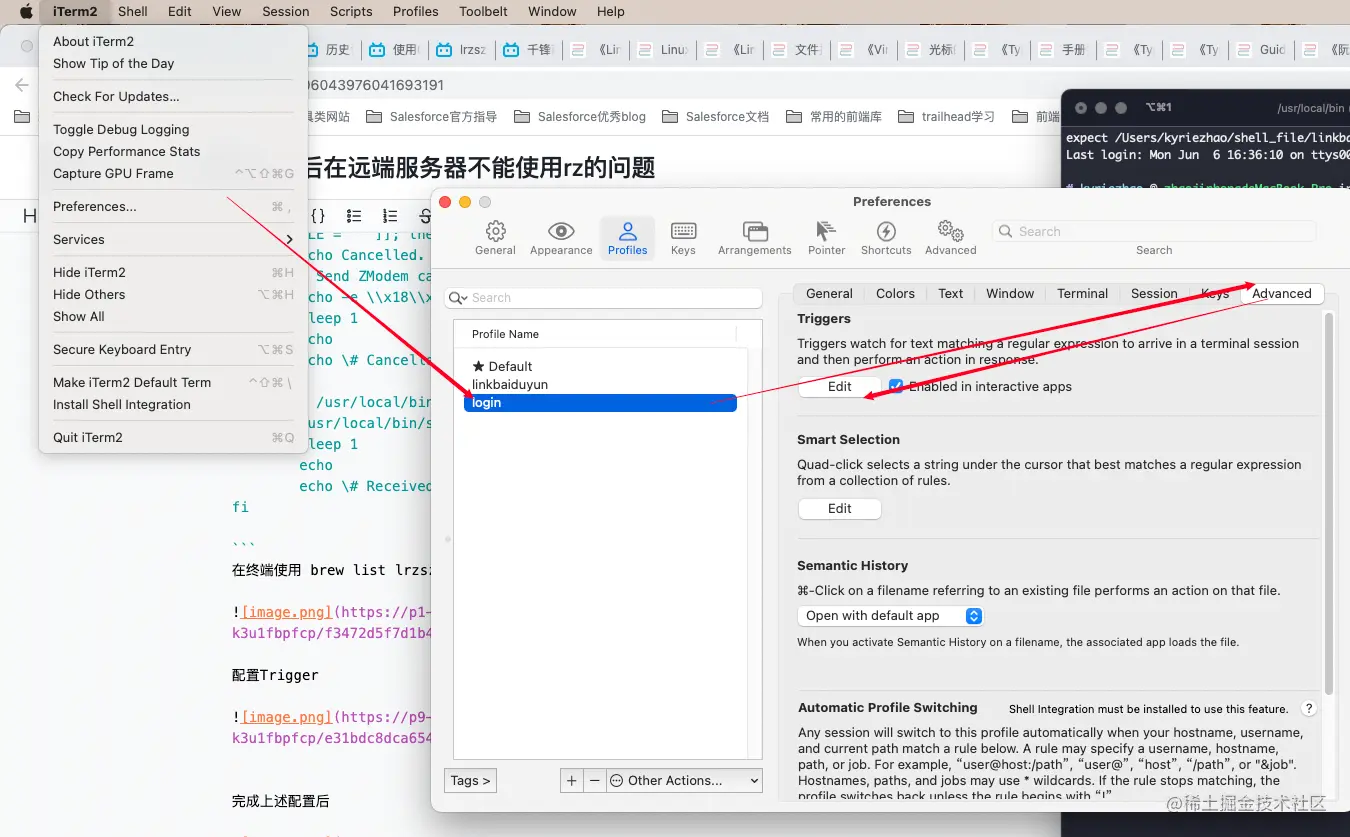Viewport: 1350px width, 837px height.
Task: Focus the Preferences search field
Action: pyautogui.click(x=1154, y=231)
